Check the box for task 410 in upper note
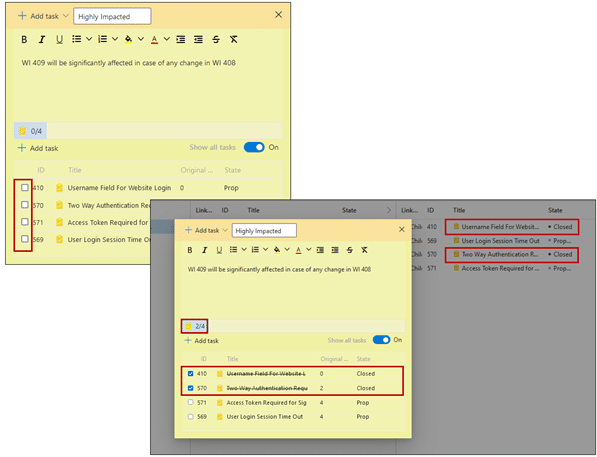 pyautogui.click(x=25, y=187)
